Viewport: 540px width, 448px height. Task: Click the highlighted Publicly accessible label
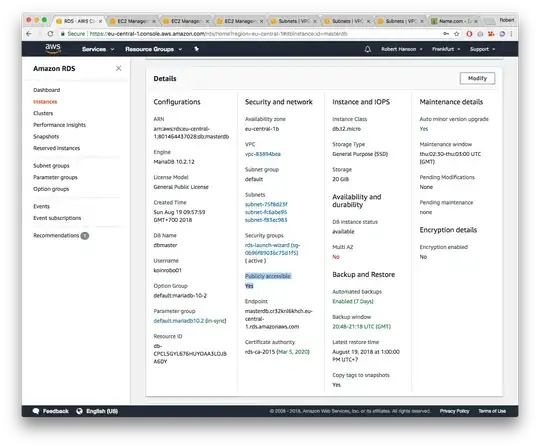pos(268,276)
